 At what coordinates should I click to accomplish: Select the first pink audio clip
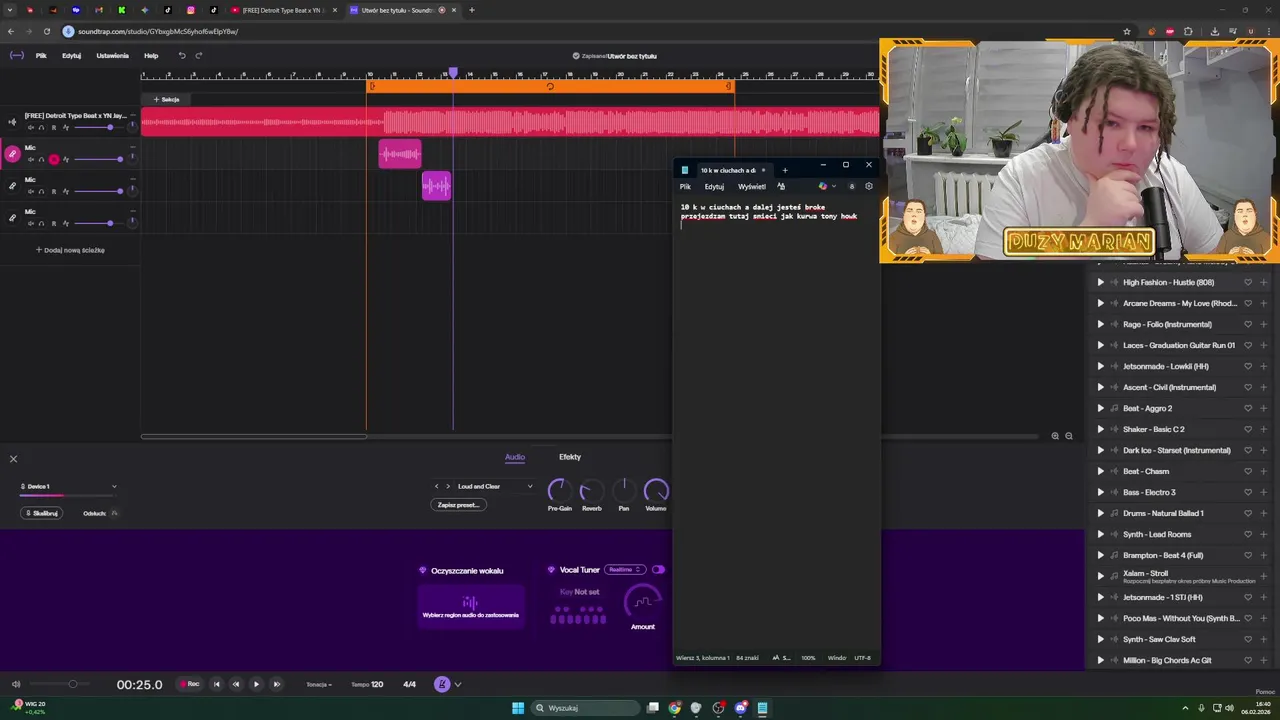tap(400, 154)
